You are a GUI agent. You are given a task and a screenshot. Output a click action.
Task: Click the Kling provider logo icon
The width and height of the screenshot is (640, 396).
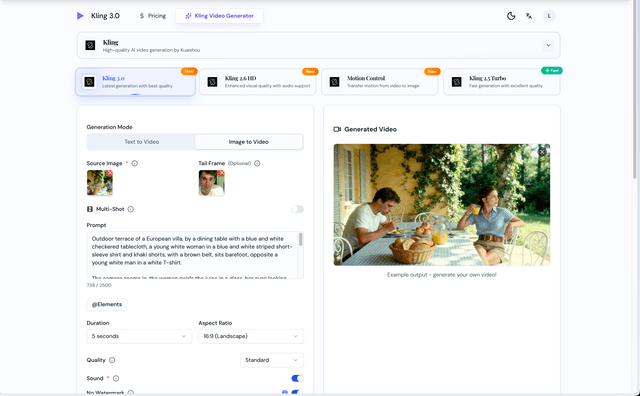click(90, 45)
